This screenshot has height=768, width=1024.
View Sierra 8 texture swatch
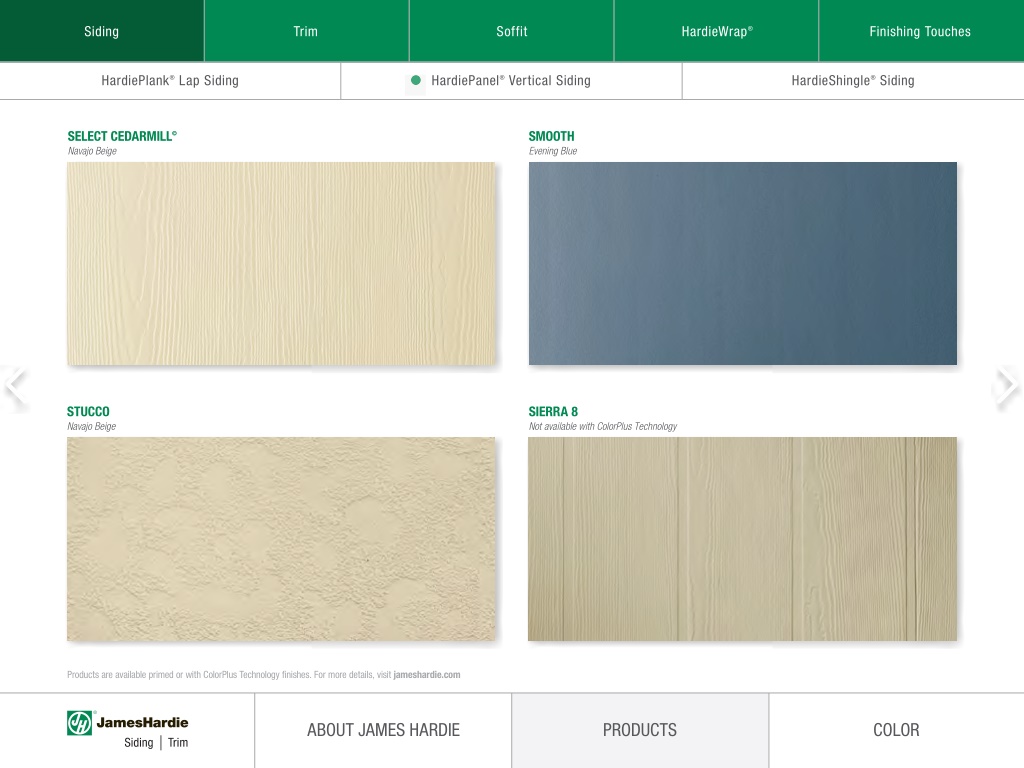[x=743, y=539]
